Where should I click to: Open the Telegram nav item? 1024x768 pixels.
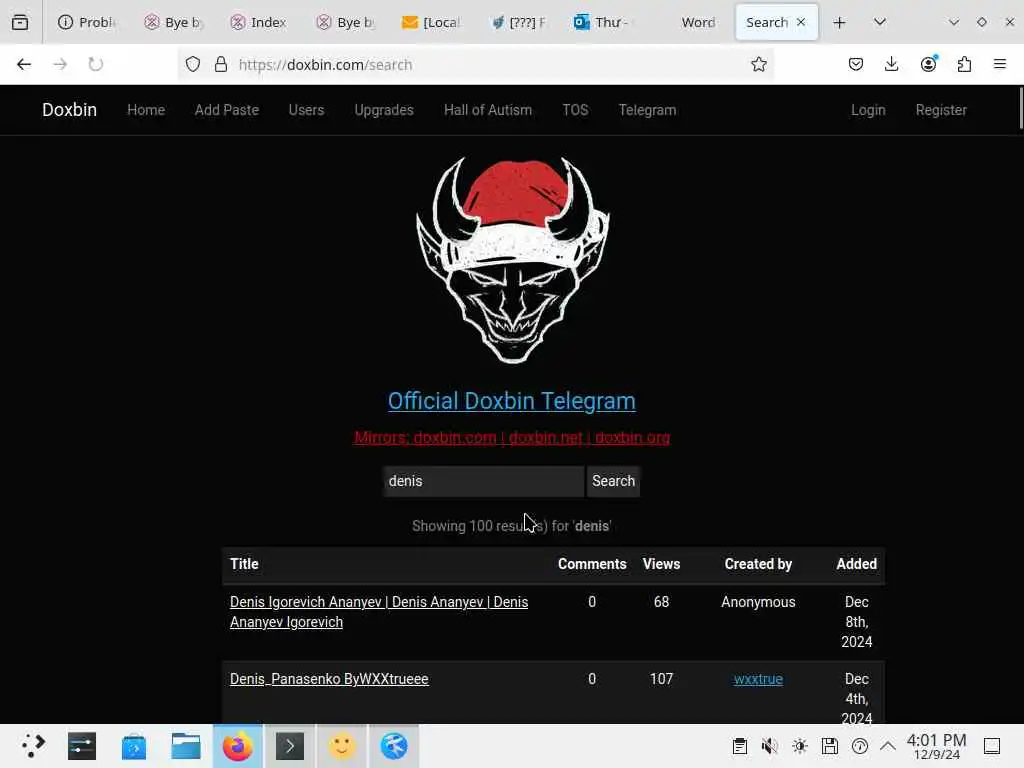click(x=647, y=110)
